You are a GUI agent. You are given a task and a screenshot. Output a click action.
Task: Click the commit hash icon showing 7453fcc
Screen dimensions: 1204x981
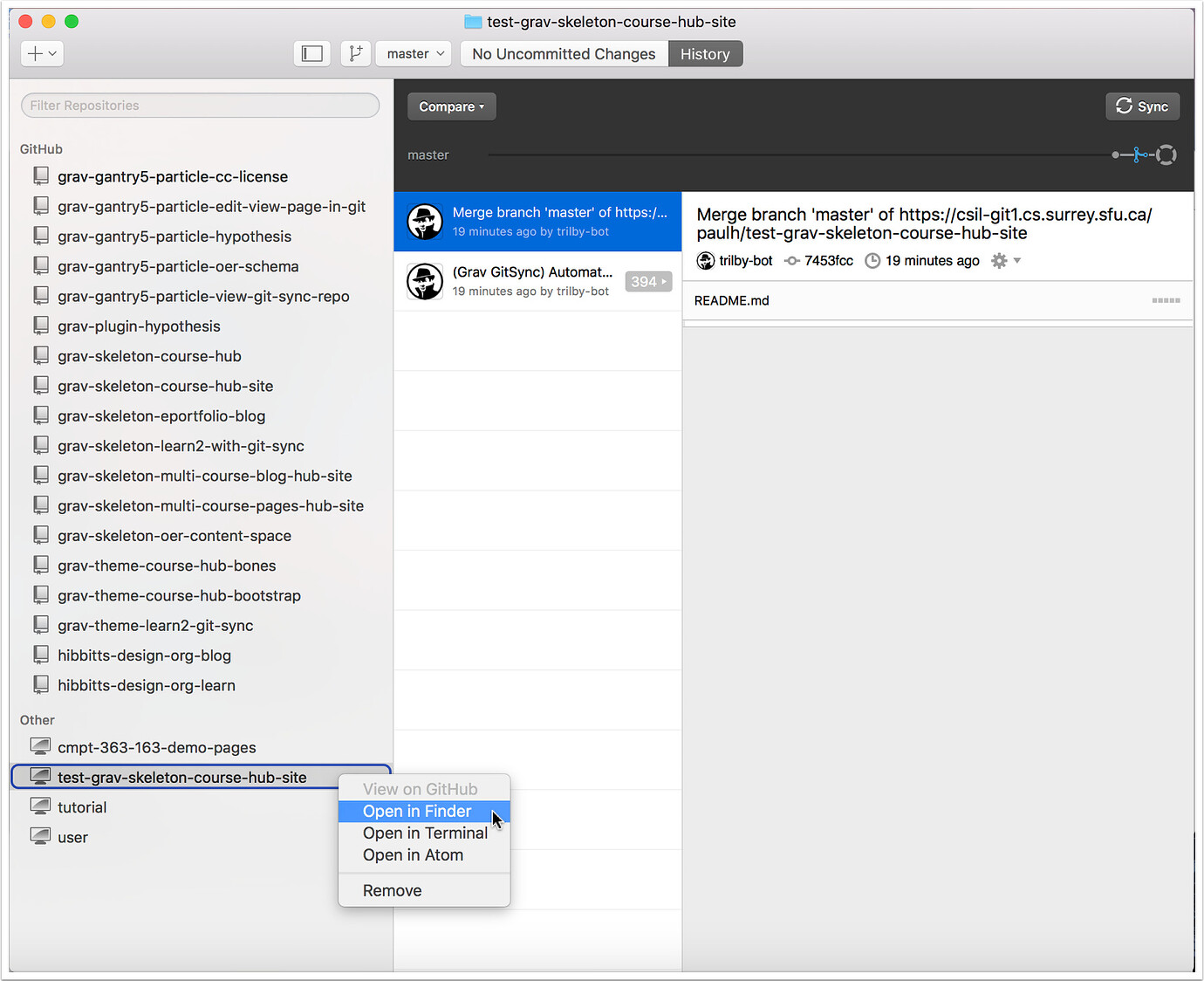click(x=792, y=260)
